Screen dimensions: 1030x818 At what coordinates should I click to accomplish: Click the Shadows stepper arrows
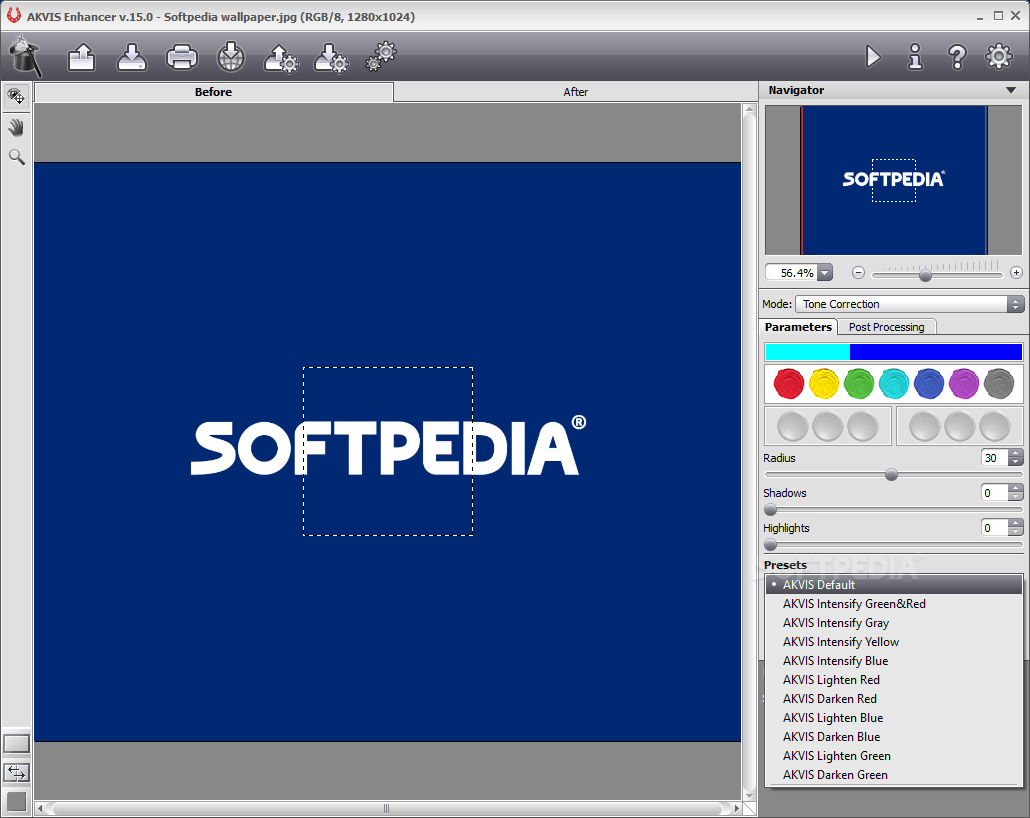pyautogui.click(x=1016, y=493)
